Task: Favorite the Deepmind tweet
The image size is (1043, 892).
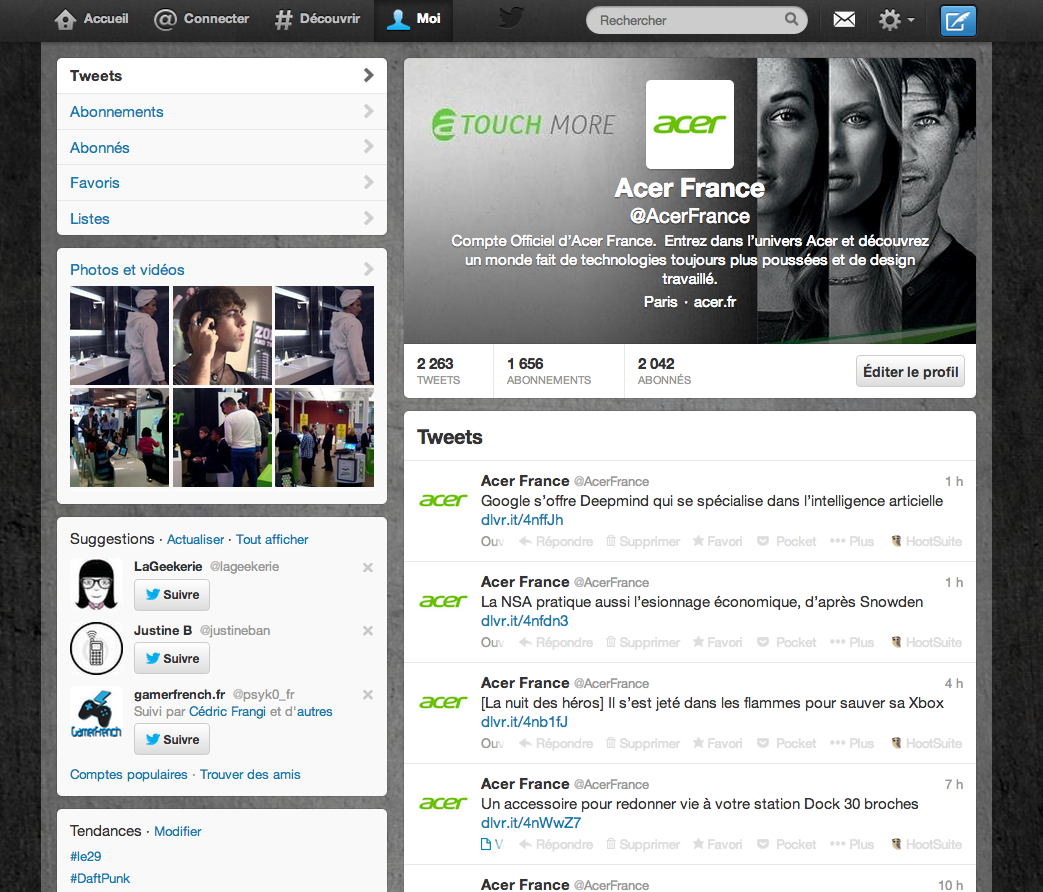Action: pos(717,541)
